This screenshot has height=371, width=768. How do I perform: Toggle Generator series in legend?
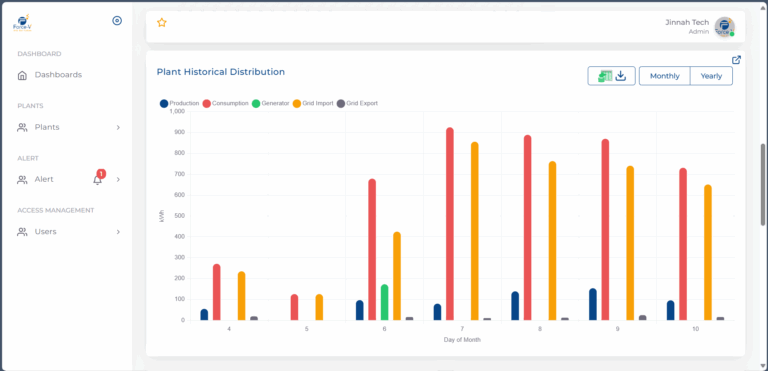(270, 103)
